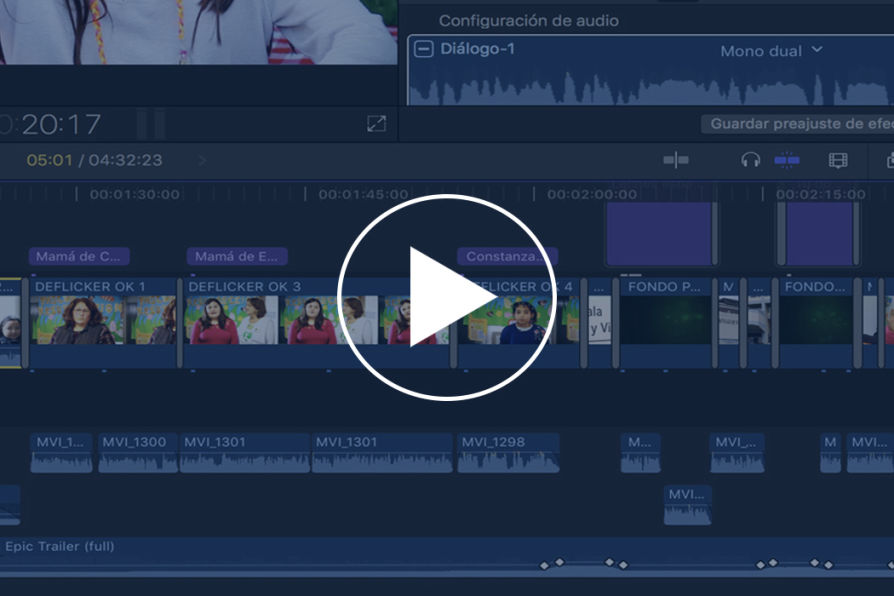Image resolution: width=894 pixels, height=596 pixels.
Task: Click the Constanza marker in the timeline
Action: pos(506,256)
